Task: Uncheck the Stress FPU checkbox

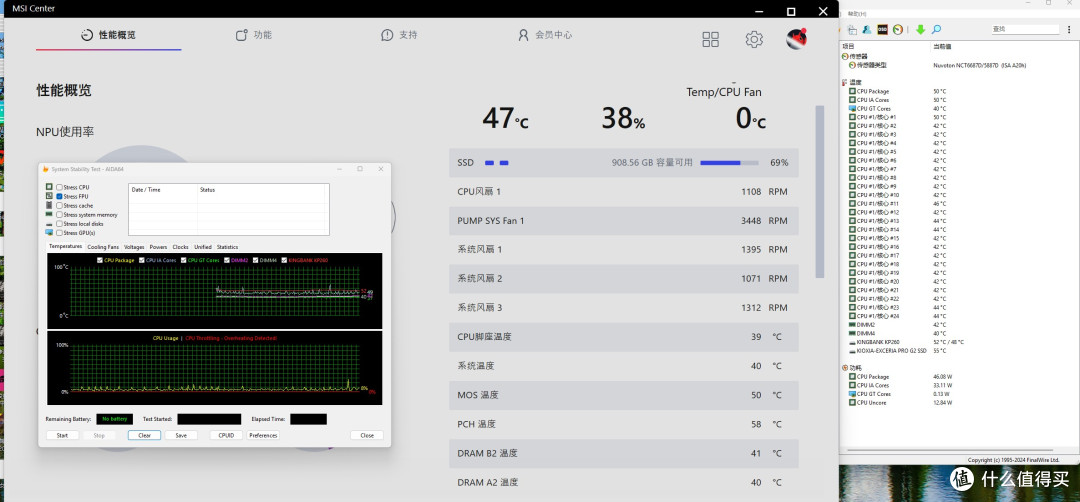Action: [59, 196]
